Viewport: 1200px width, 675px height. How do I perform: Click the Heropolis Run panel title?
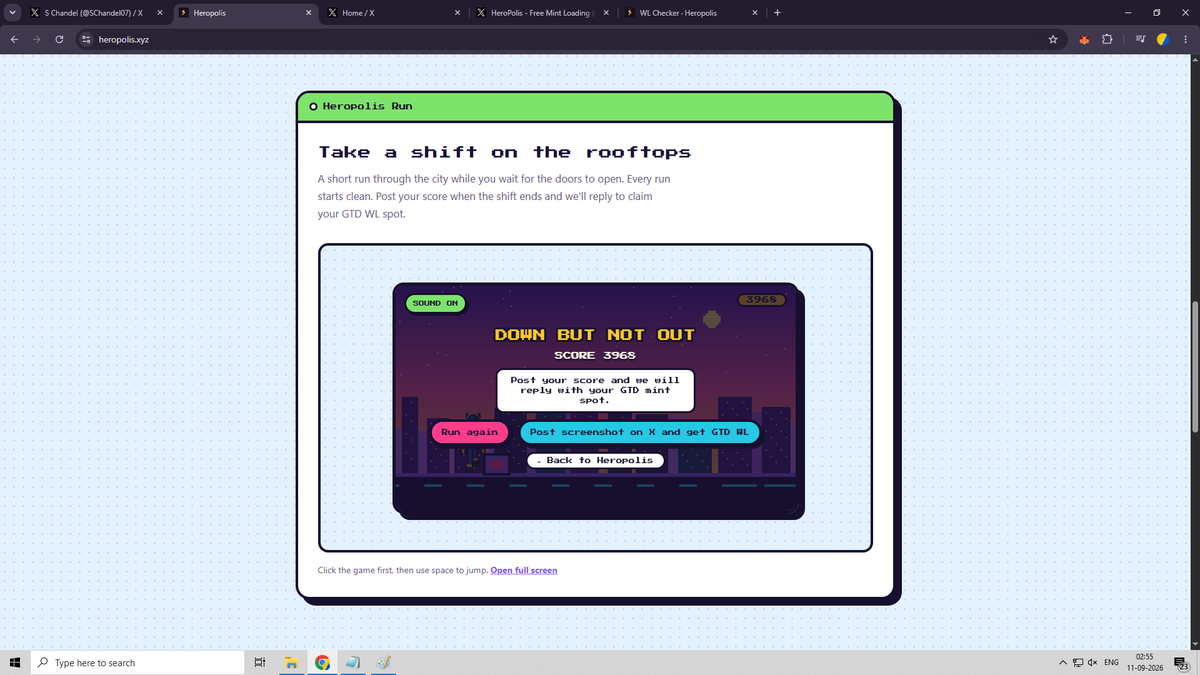(367, 106)
